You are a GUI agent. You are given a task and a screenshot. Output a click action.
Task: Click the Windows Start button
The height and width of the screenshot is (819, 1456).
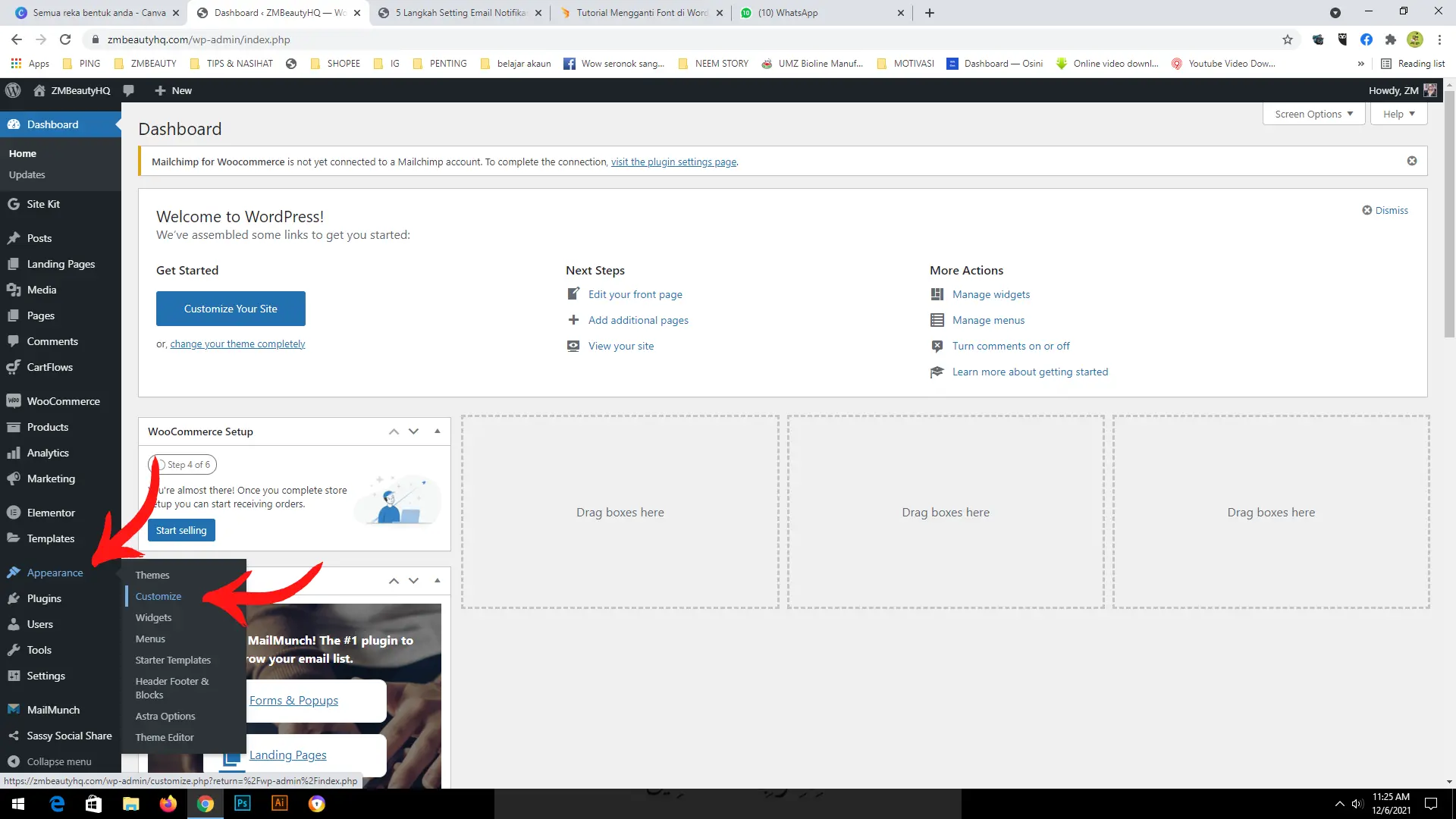(18, 803)
